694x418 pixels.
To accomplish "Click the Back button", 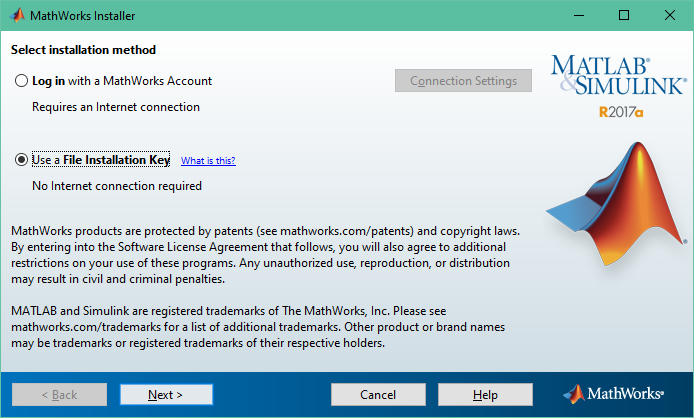I will coord(59,395).
